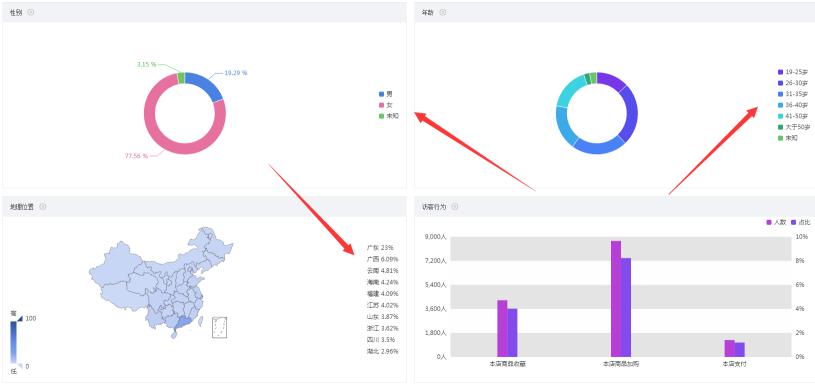Toggle 未知 in the gender legend
The image size is (815, 389).
tap(389, 116)
